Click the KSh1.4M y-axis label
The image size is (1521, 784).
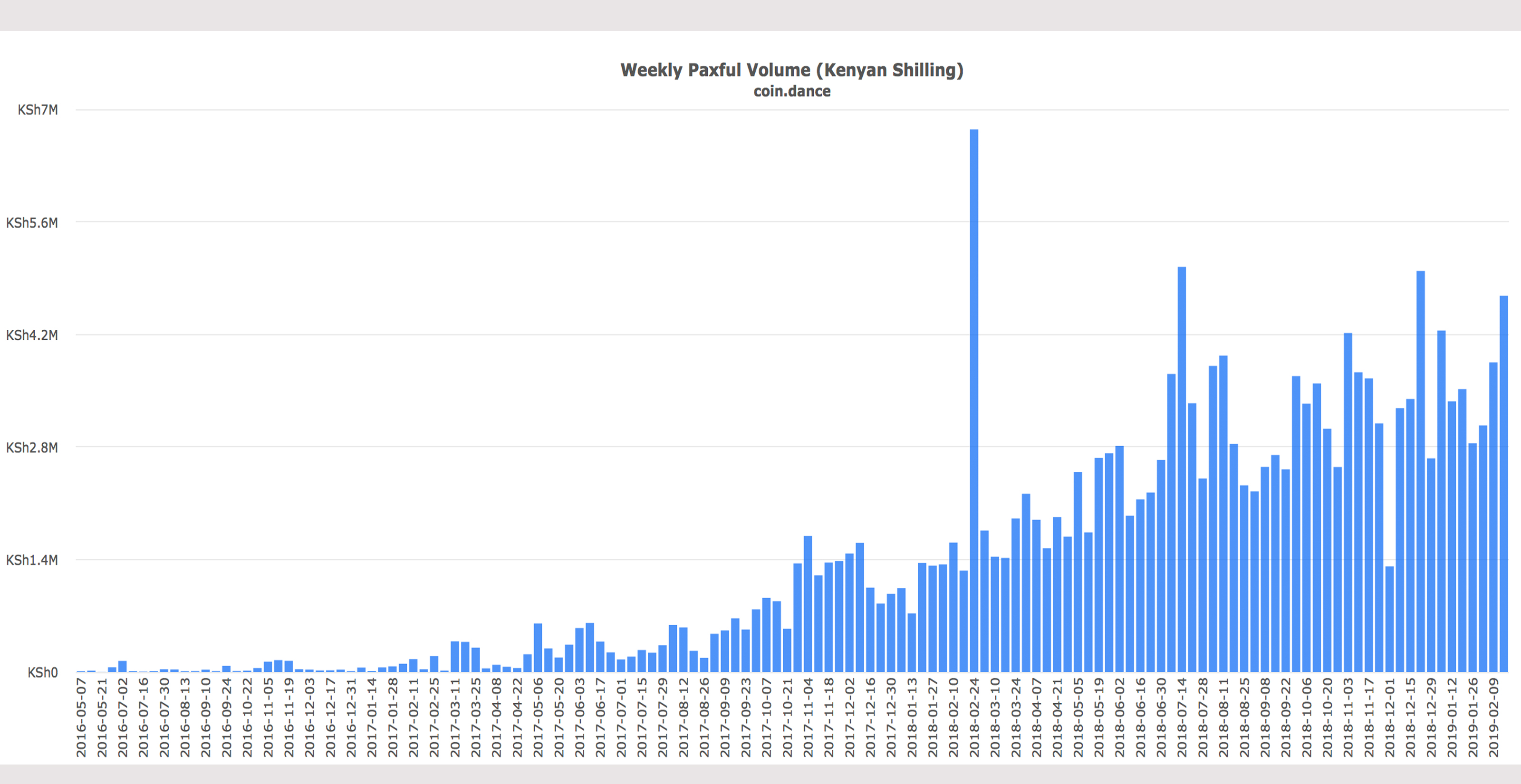(x=32, y=560)
